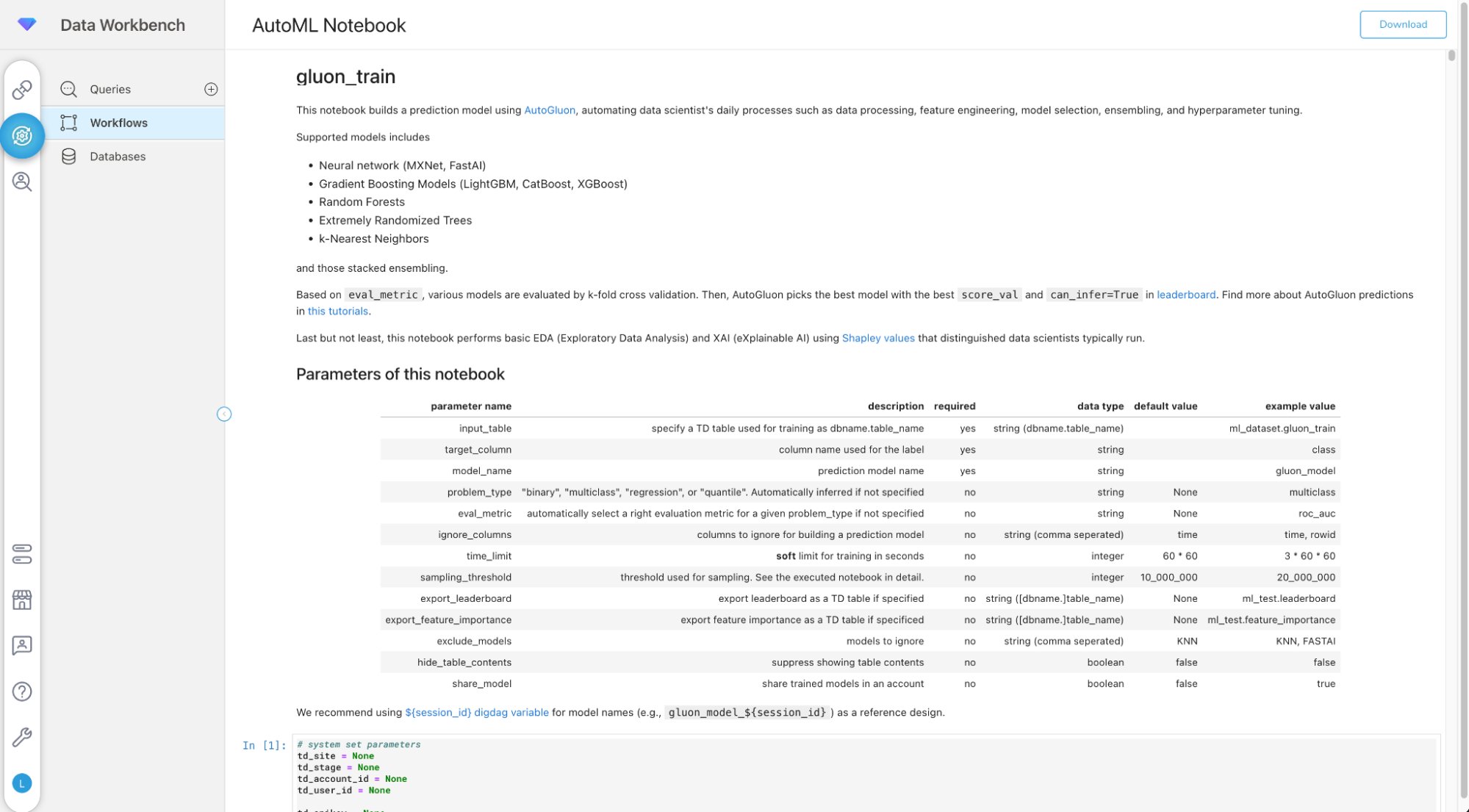
Task: Open the Databases menu item
Action: click(118, 157)
